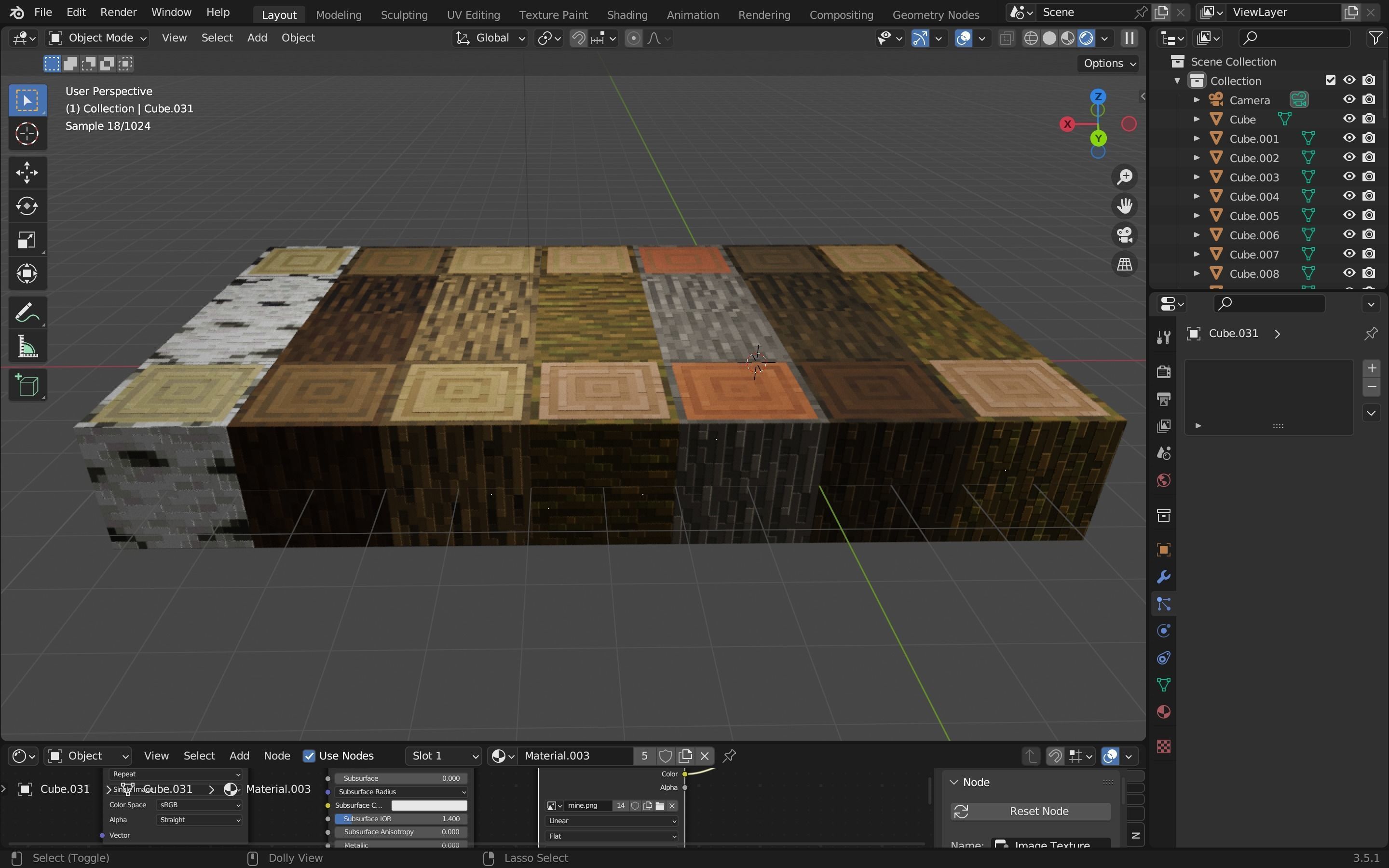Screen dimensions: 1389x868
Task: Open the sRGB color space dropdown
Action: click(x=199, y=805)
